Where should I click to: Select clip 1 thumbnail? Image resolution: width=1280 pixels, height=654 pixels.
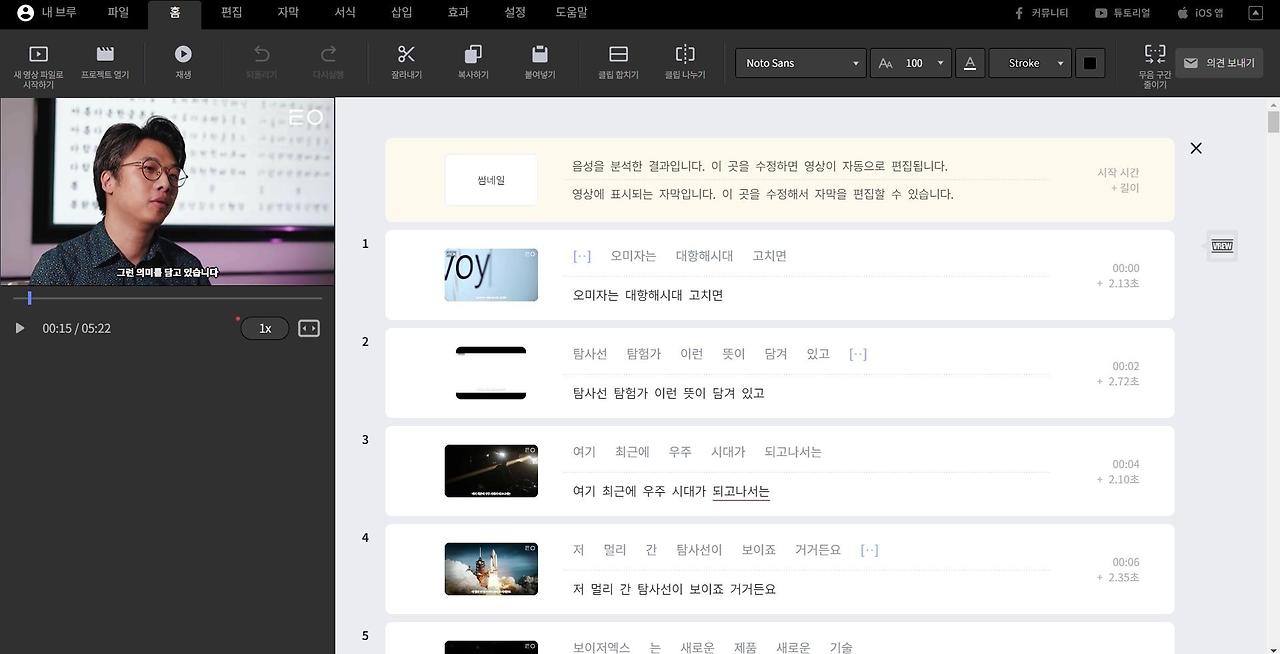[x=491, y=275]
